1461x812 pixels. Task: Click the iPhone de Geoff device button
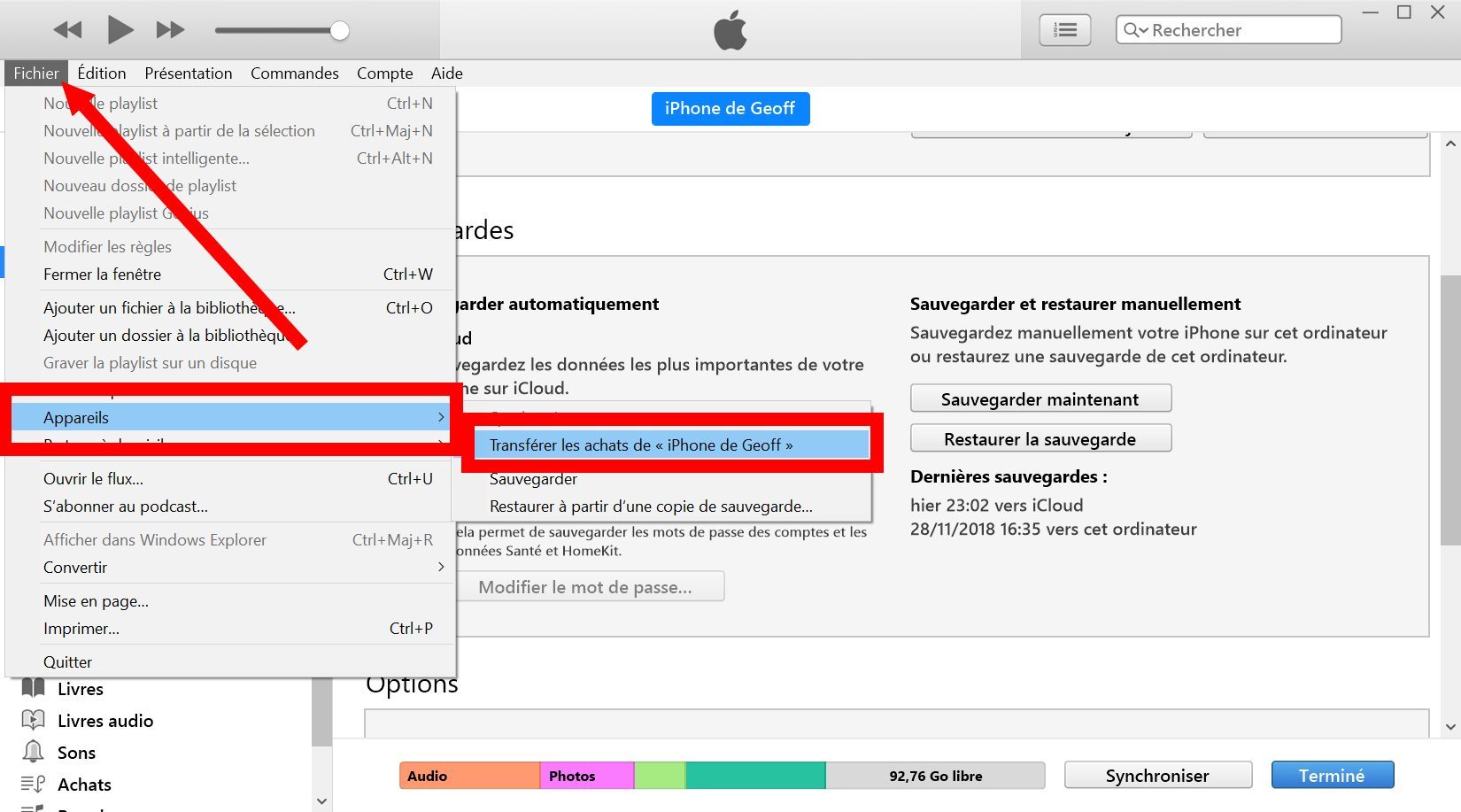pos(730,109)
